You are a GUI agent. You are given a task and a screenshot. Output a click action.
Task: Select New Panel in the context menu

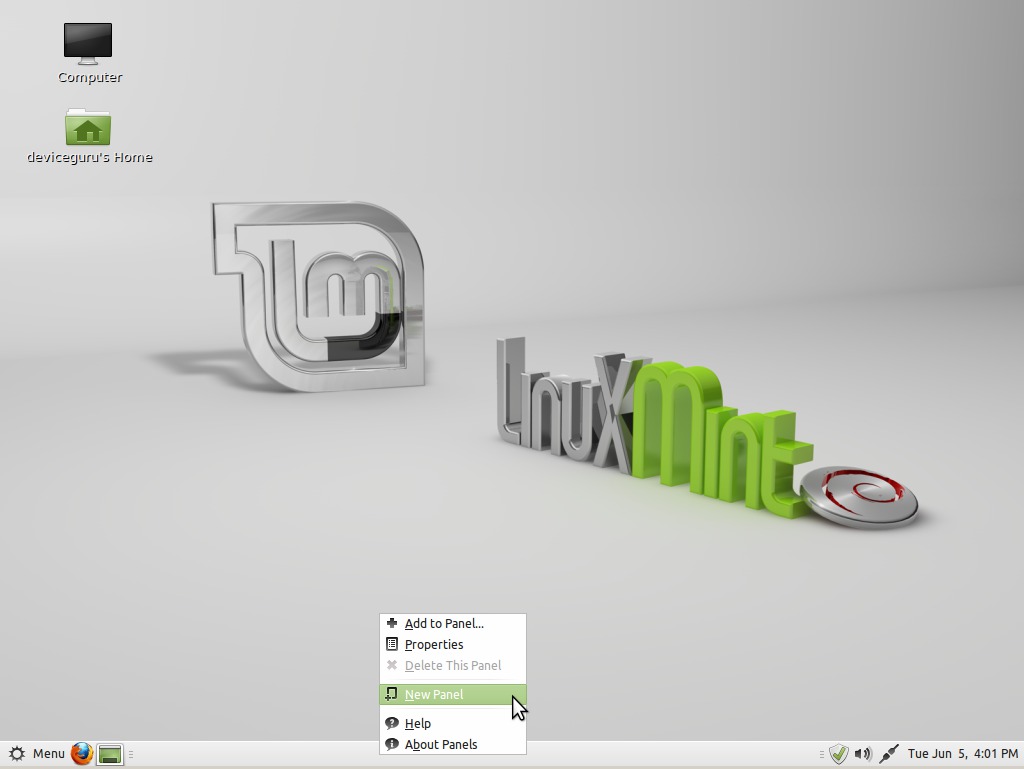453,695
